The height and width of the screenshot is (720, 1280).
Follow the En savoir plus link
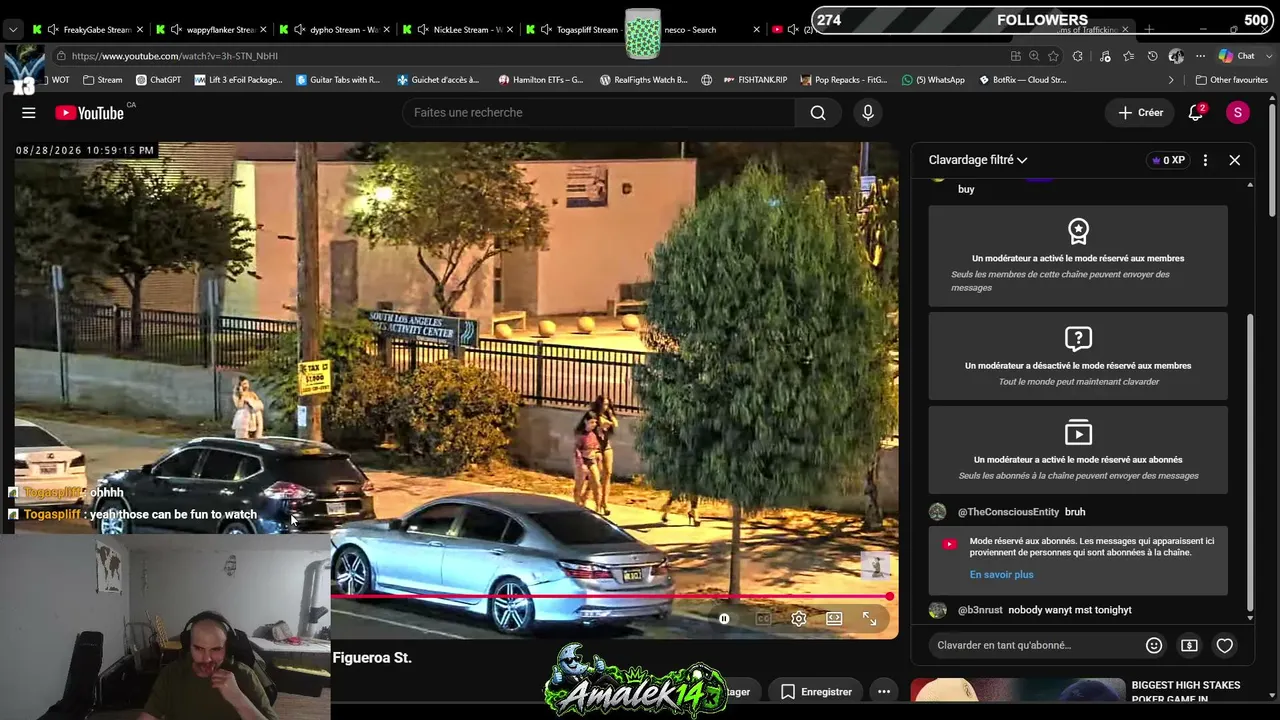coord(1001,575)
